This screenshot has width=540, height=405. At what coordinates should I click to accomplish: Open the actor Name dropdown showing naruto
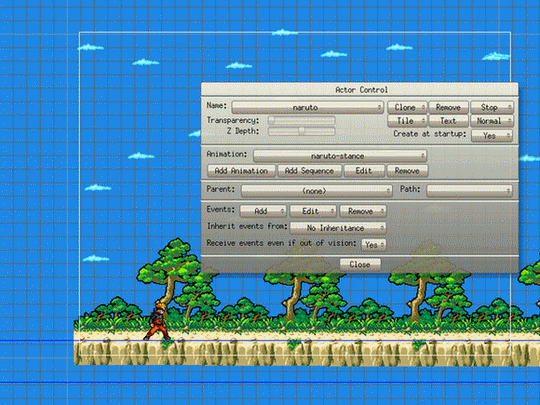coord(308,107)
